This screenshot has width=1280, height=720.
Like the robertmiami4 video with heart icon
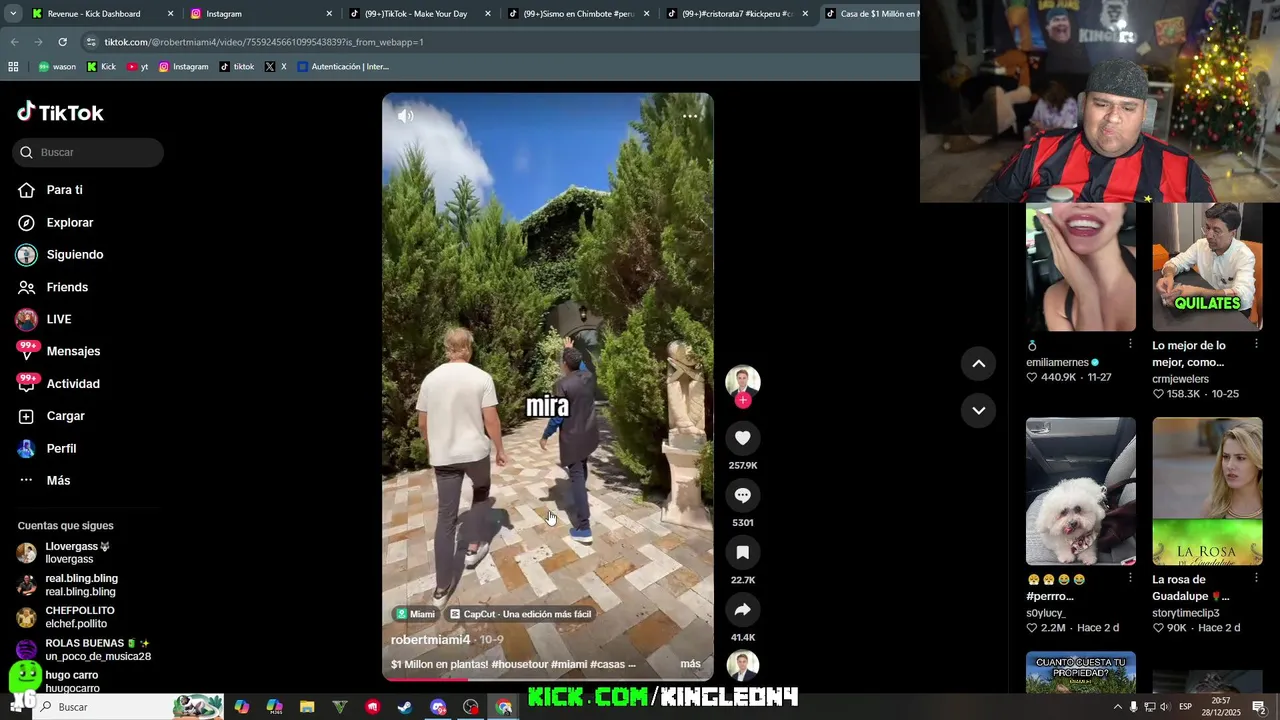[742, 438]
